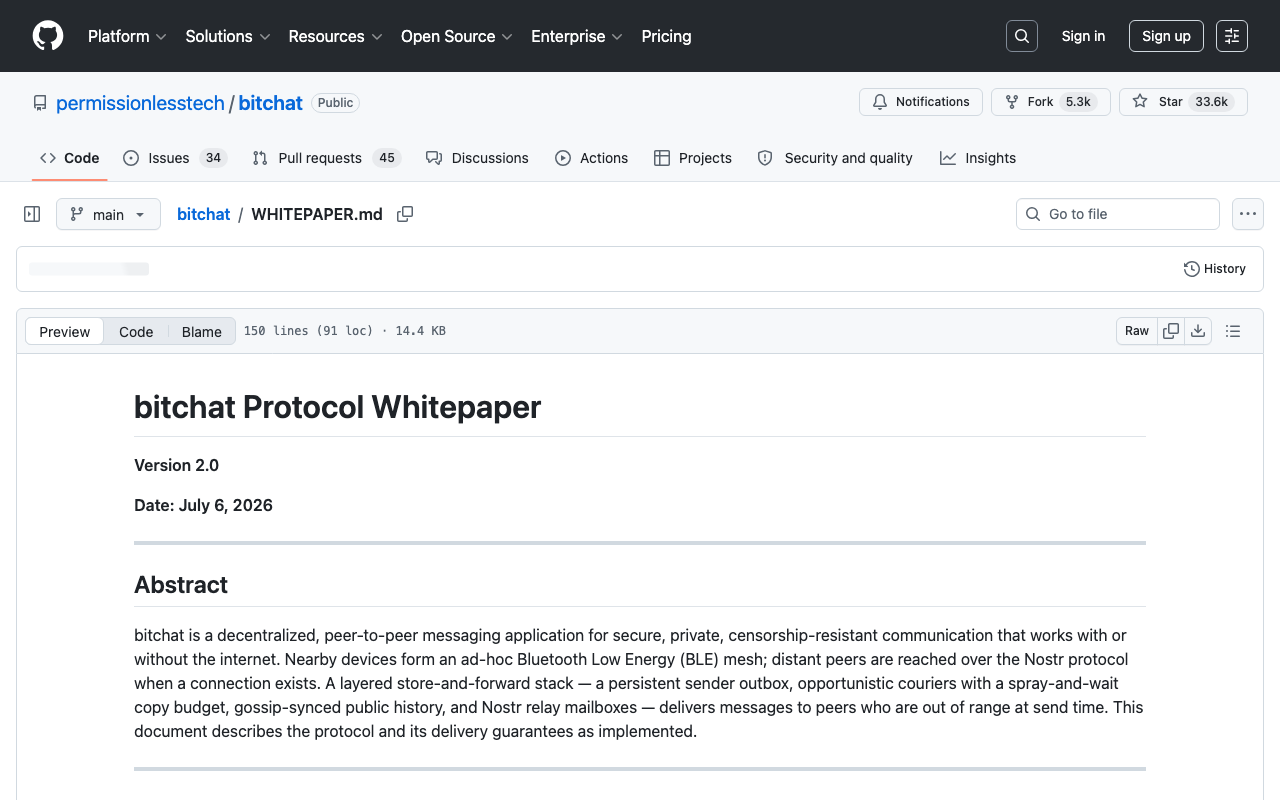Open the Projects tab
Image resolution: width=1280 pixels, height=800 pixels.
point(693,158)
